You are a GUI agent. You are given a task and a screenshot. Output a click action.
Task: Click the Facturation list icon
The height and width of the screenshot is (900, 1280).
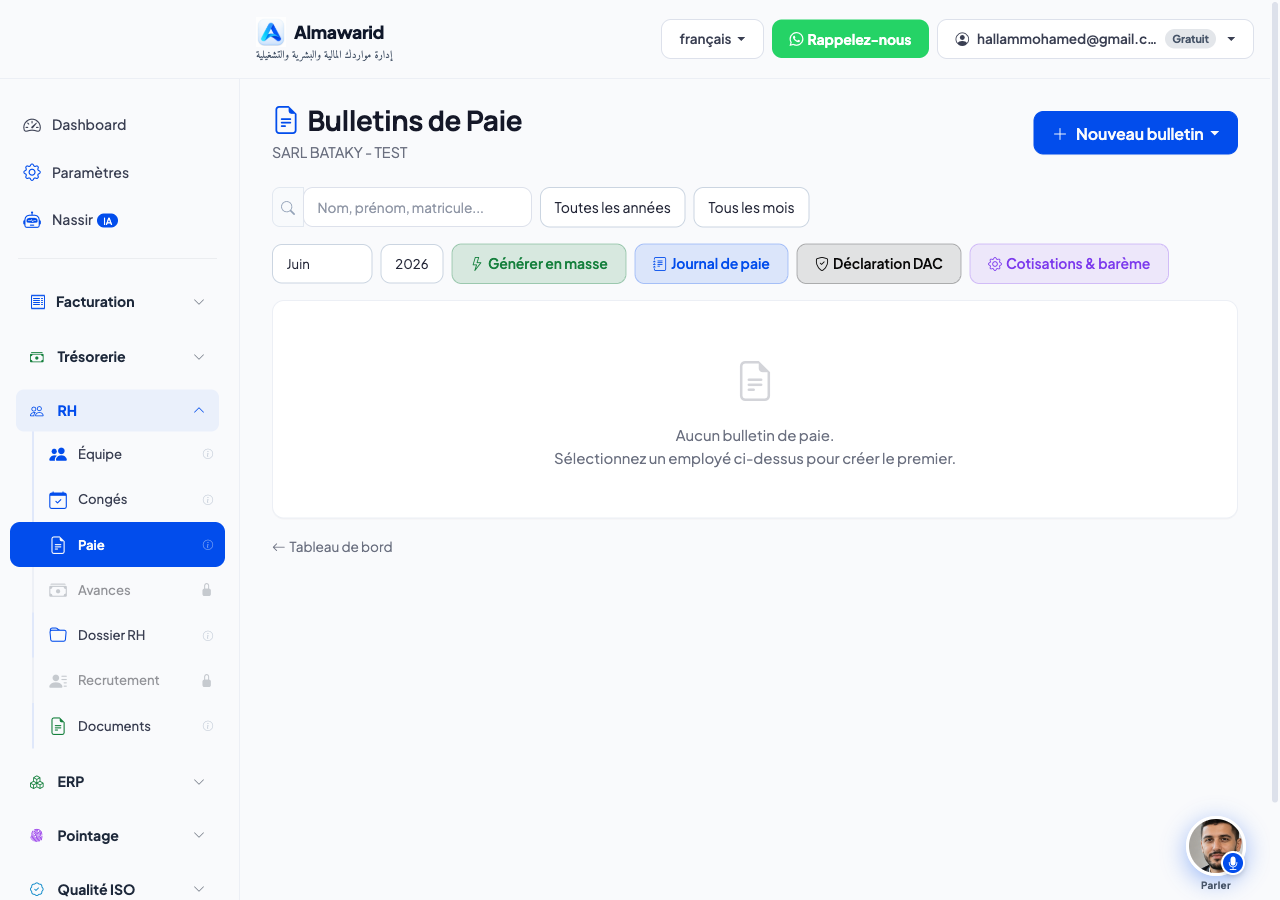coord(38,302)
